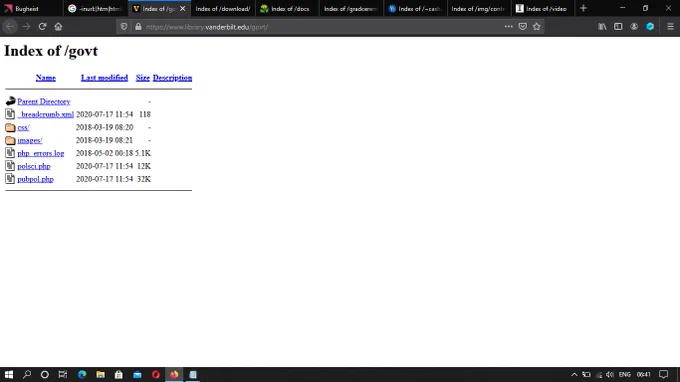Image resolution: width=680 pixels, height=382 pixels.
Task: Open _breadcrumb.xml file link
Action: pos(46,114)
